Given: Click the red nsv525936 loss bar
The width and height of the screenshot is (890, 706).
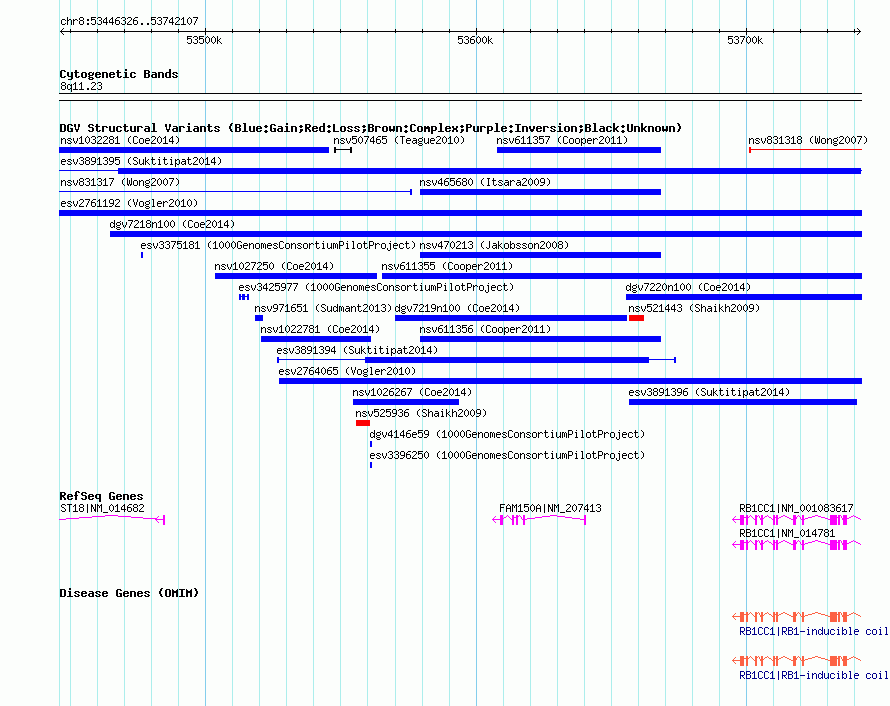Looking at the screenshot, I should click(x=363, y=423).
